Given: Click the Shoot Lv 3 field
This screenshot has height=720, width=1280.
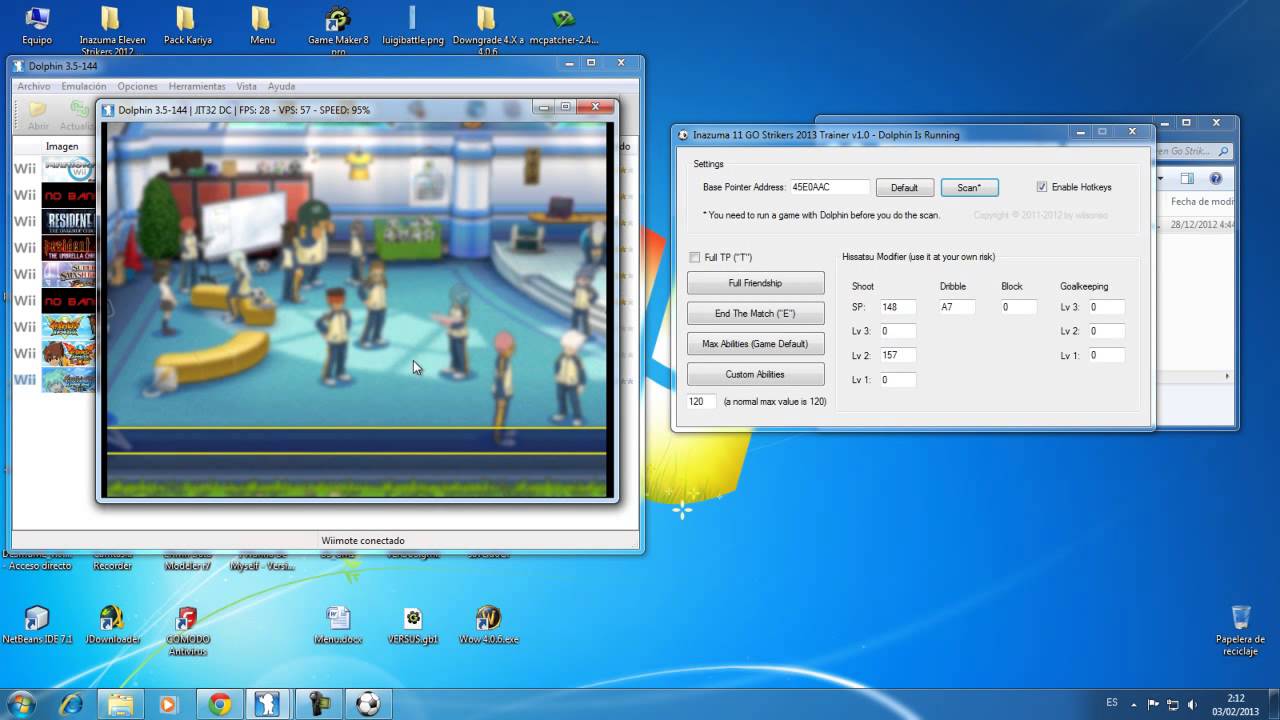Looking at the screenshot, I should [x=897, y=331].
